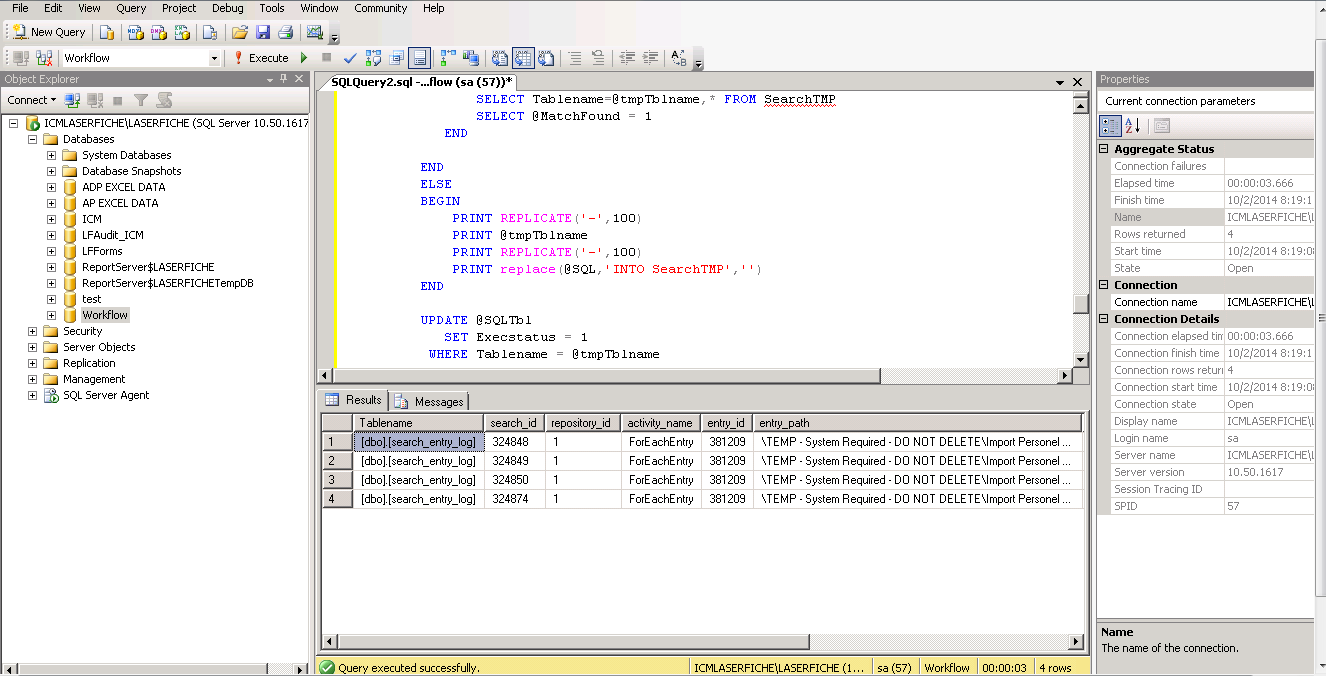Open the File menu
This screenshot has width=1326, height=676.
coord(20,8)
